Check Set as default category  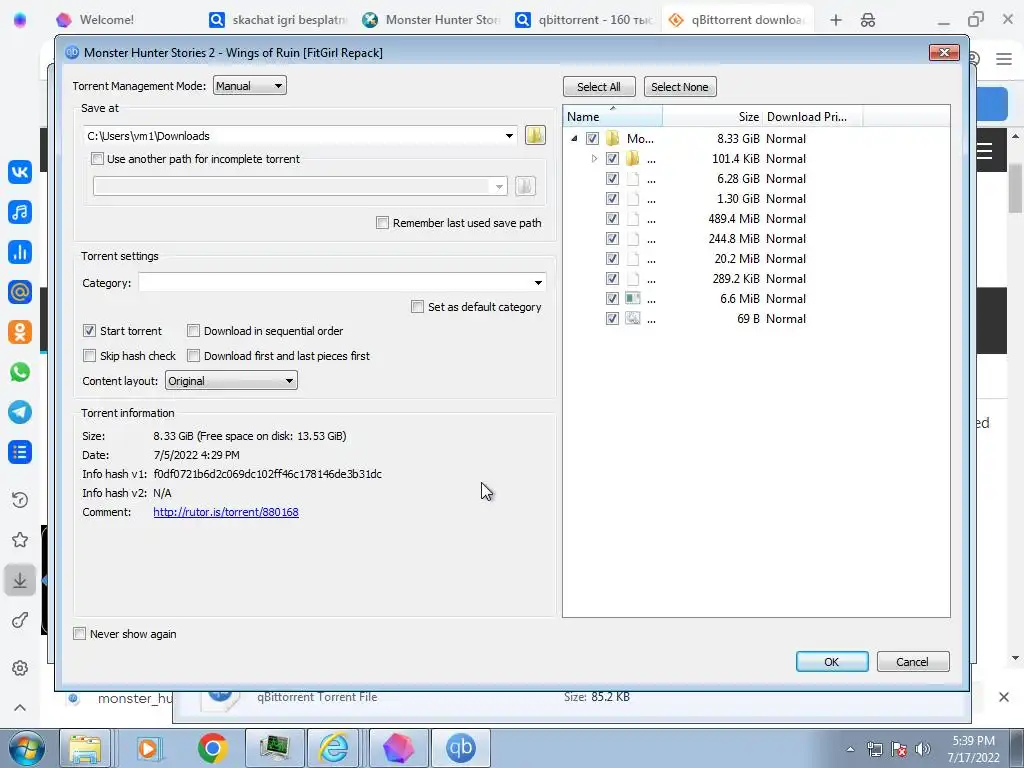pyautogui.click(x=417, y=307)
